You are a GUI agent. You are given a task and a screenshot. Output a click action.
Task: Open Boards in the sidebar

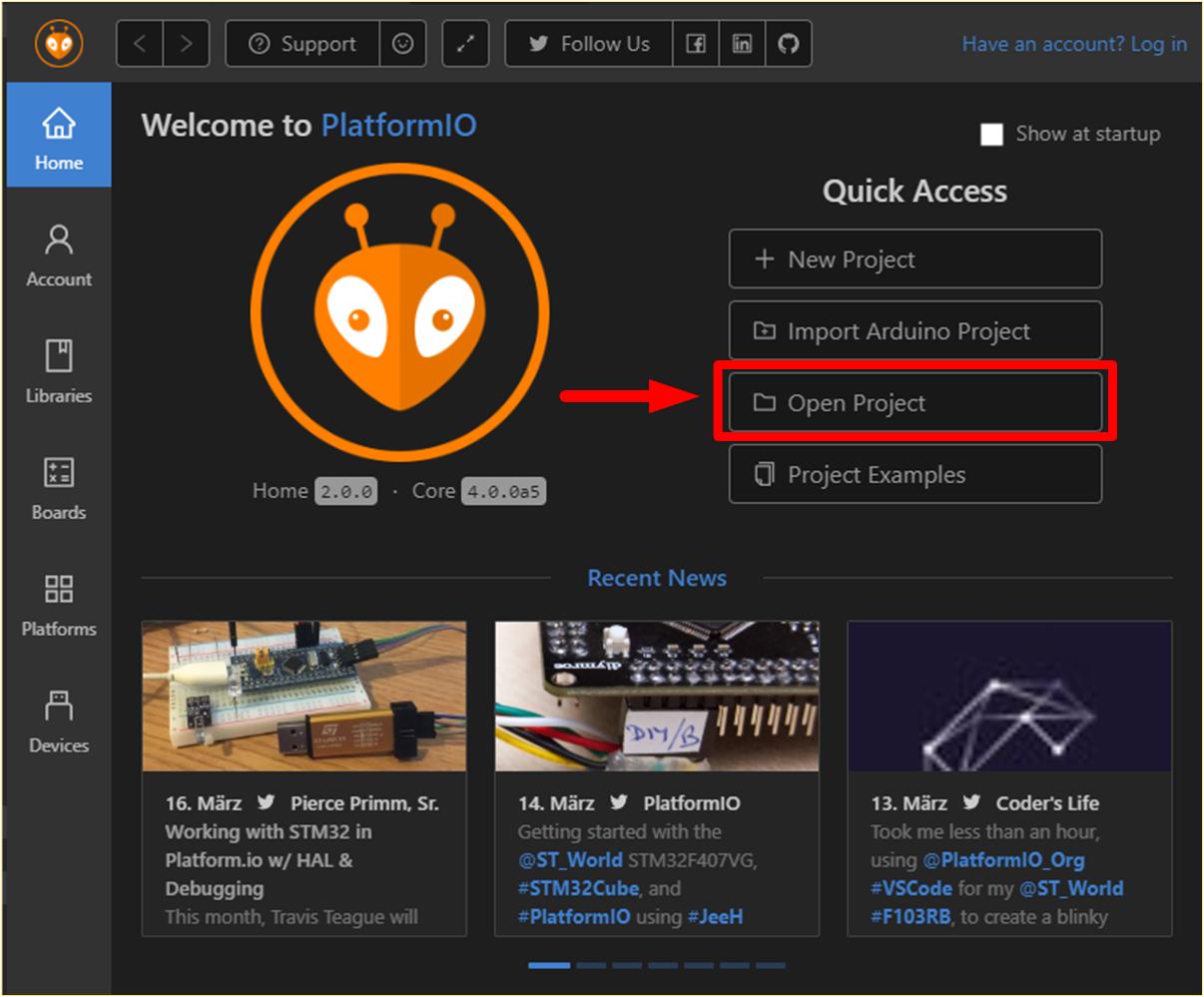59,489
